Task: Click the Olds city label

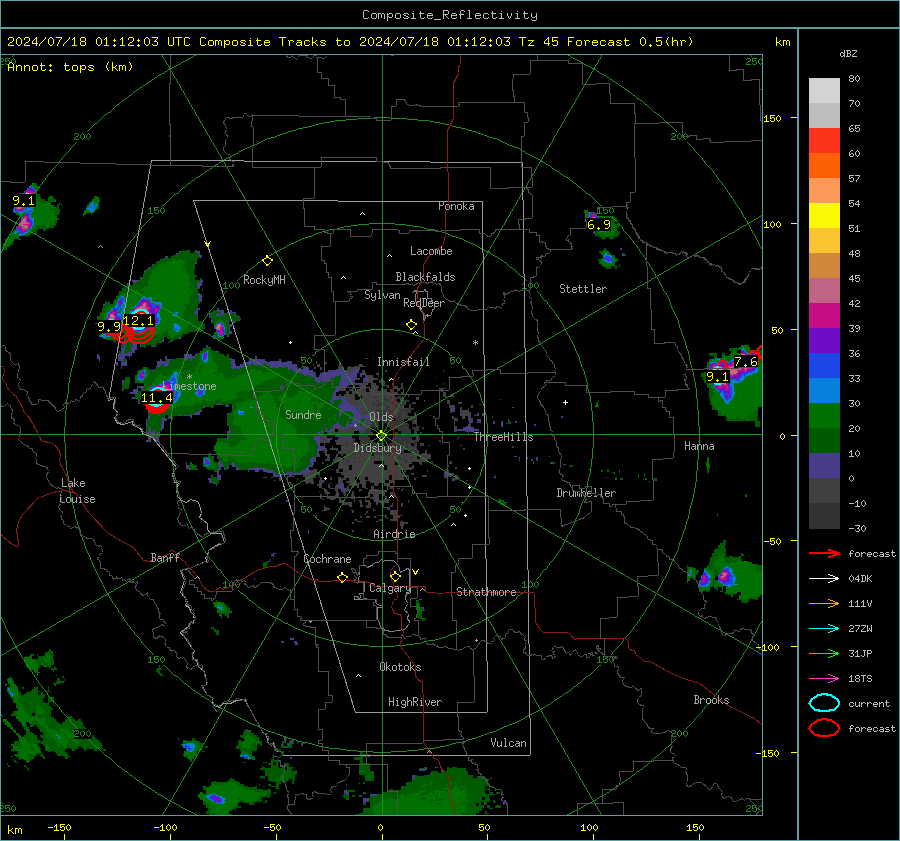Action: 381,417
